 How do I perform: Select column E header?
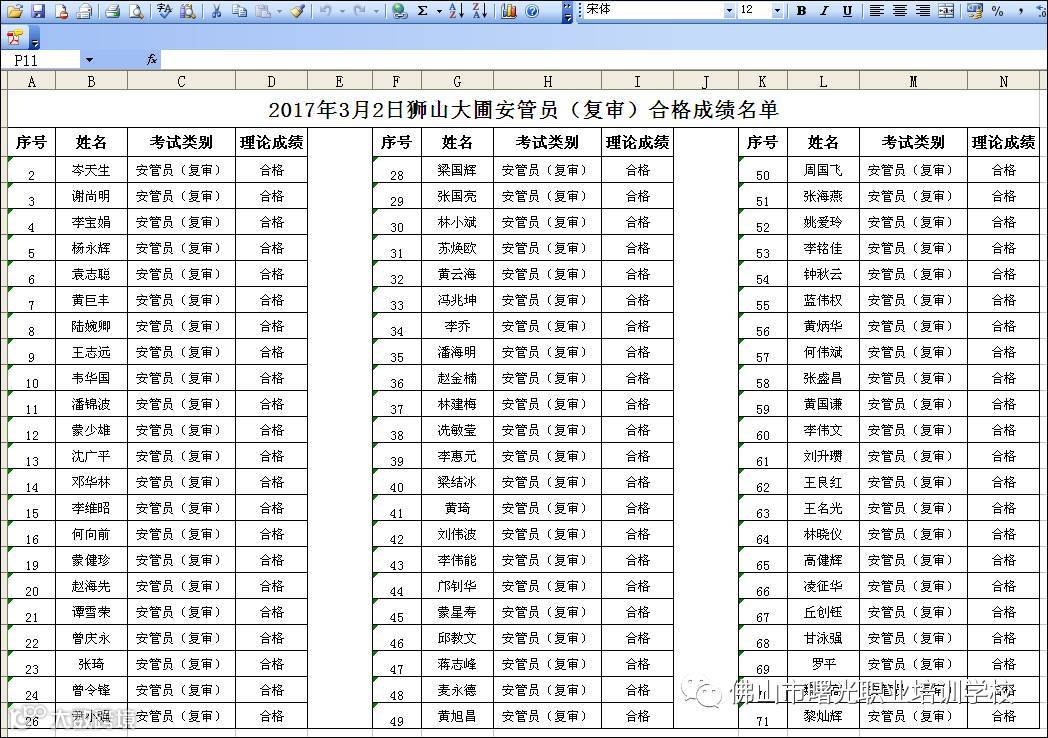pyautogui.click(x=340, y=81)
